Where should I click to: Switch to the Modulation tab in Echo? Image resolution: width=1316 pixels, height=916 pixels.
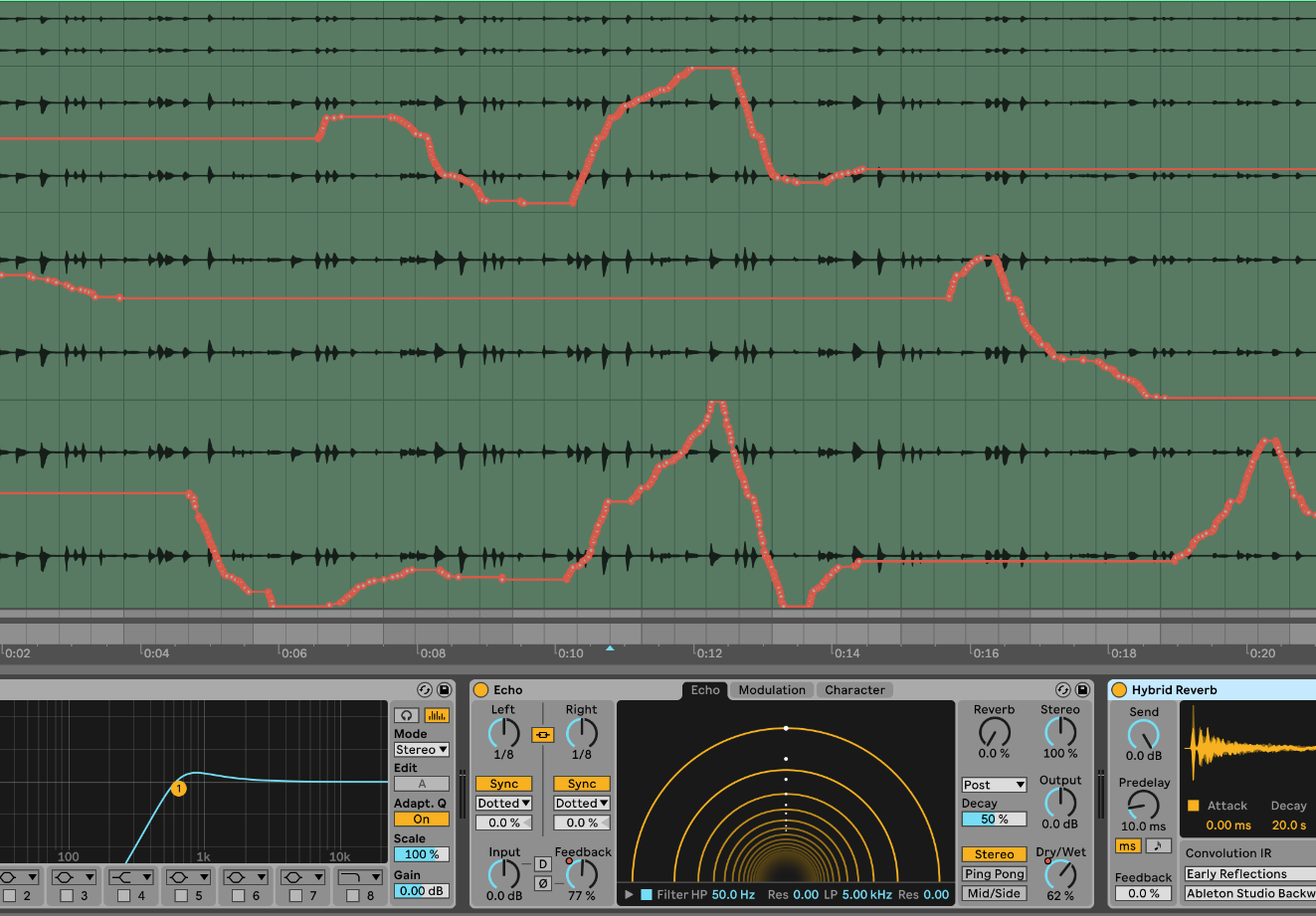[771, 689]
